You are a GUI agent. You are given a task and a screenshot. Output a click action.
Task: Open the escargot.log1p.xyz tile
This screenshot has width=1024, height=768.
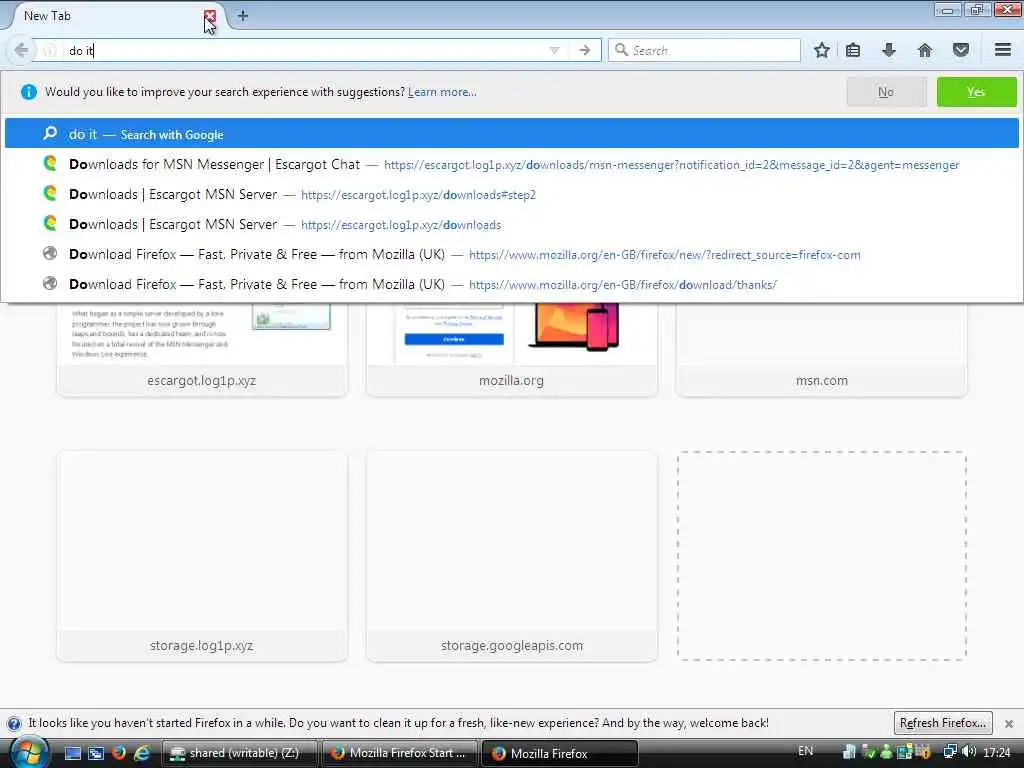pyautogui.click(x=202, y=349)
